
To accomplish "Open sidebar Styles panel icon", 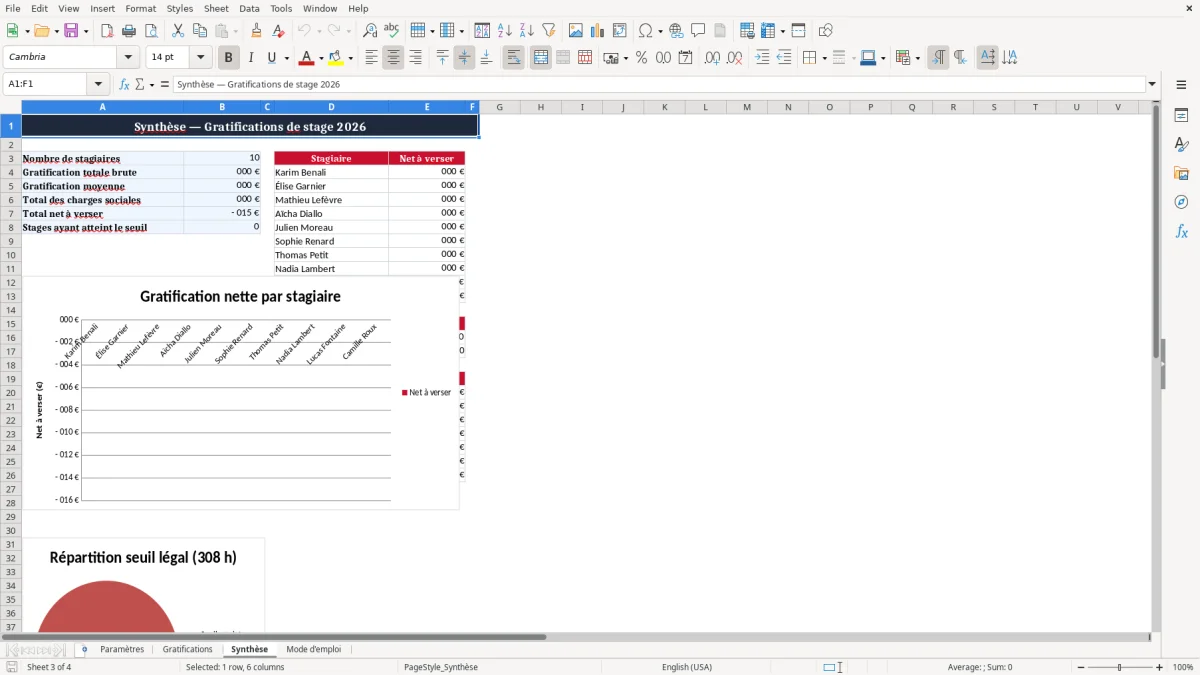I will [x=1181, y=145].
